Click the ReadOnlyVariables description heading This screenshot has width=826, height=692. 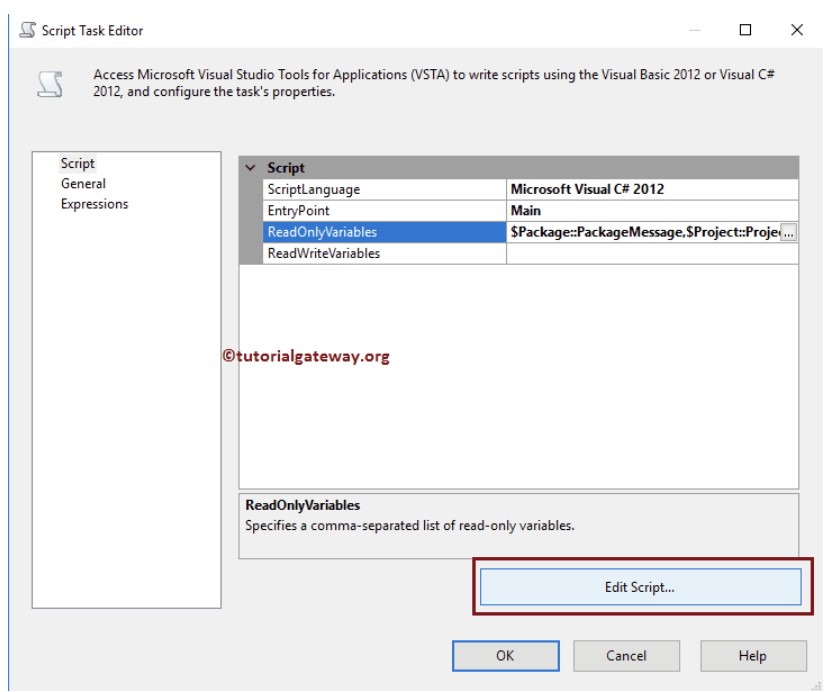pos(302,505)
